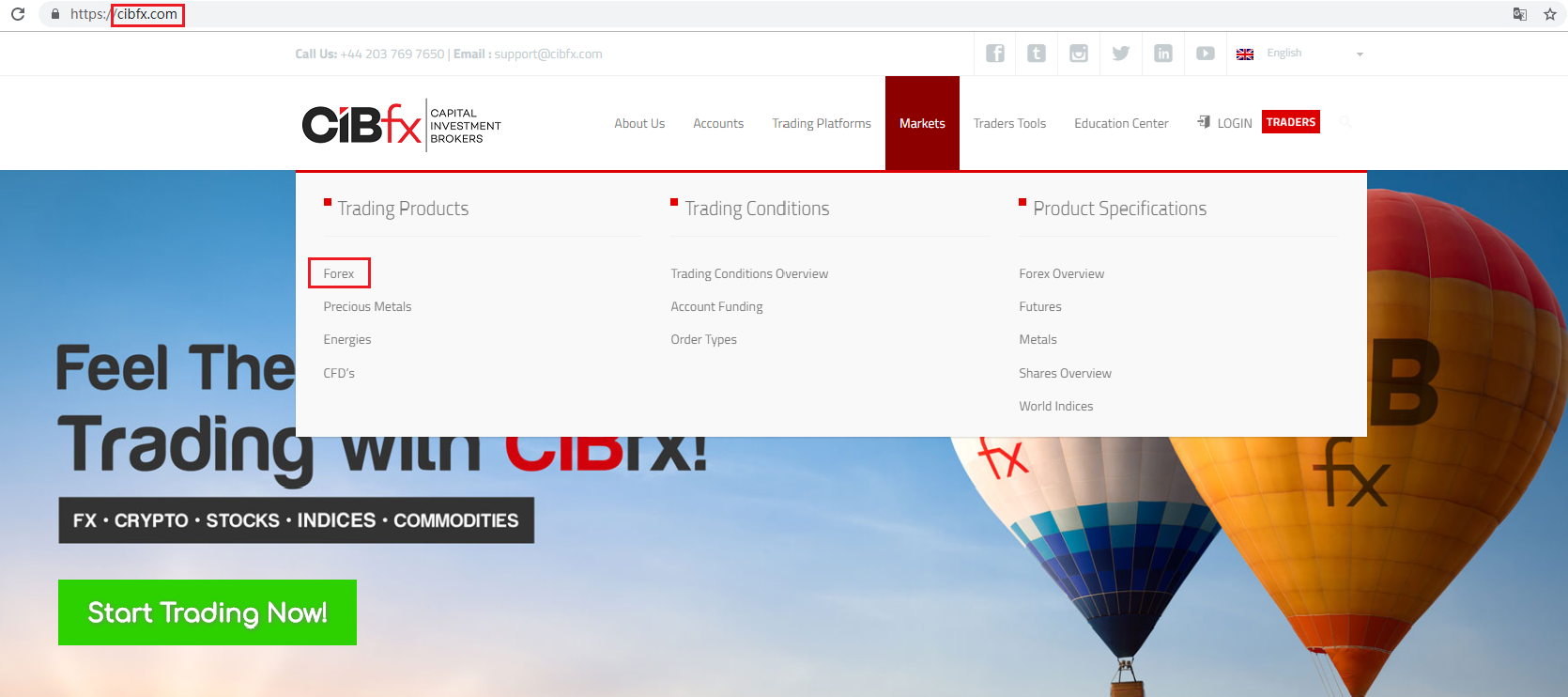Click the Start Trading Now! button
Screen dimensions: 1568x697
pos(208,612)
